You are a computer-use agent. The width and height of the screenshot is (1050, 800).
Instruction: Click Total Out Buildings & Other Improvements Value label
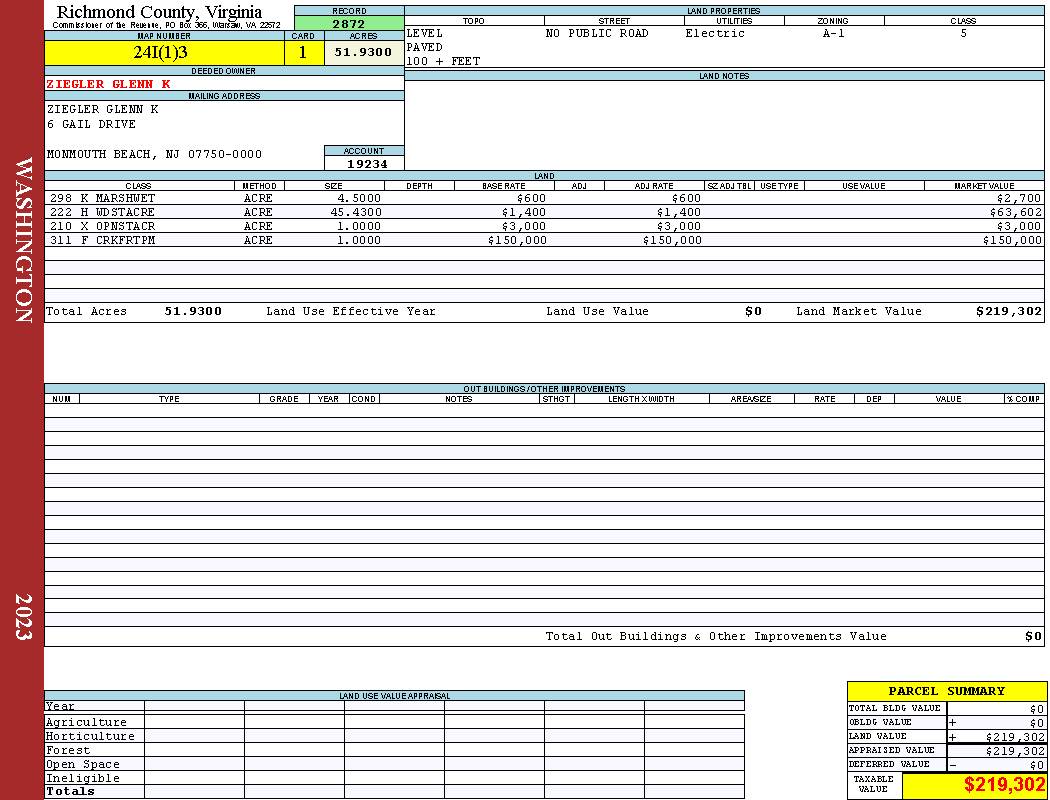tap(716, 637)
